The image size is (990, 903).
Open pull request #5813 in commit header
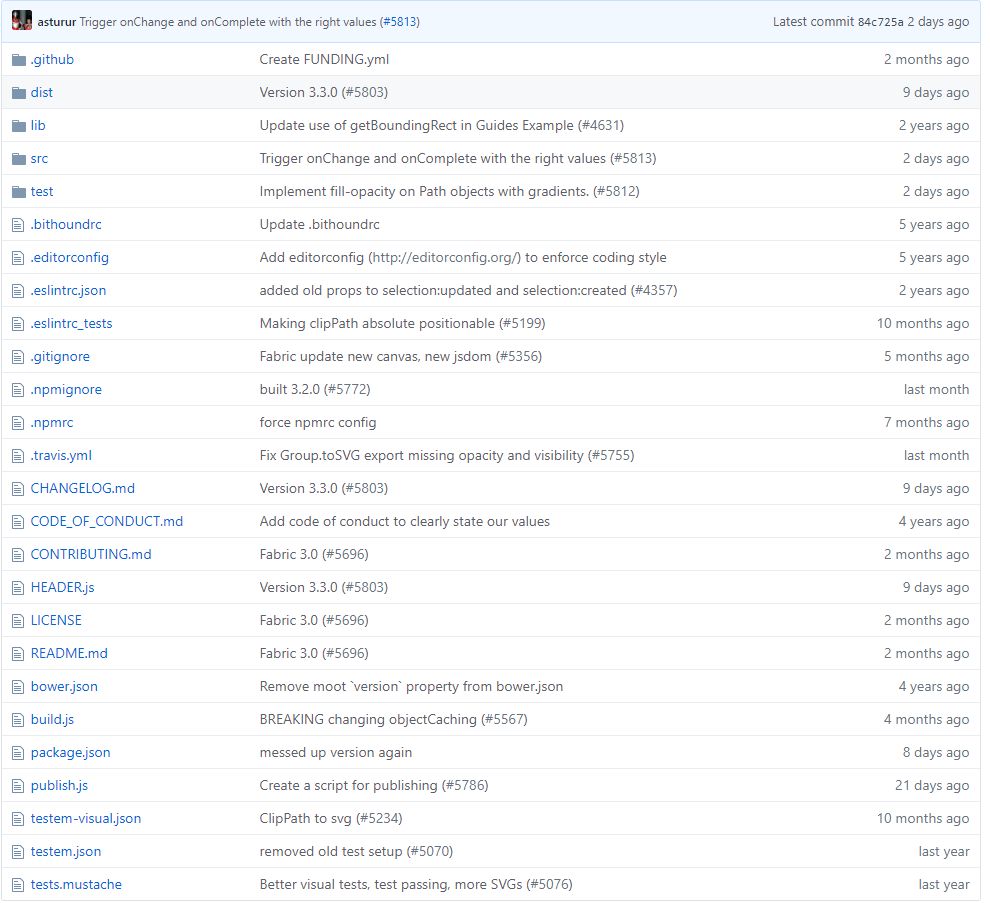pos(399,22)
